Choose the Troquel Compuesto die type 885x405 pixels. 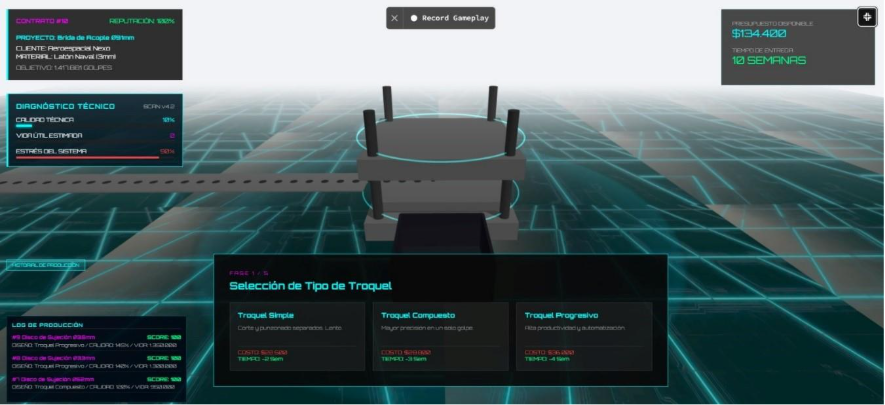pos(440,336)
